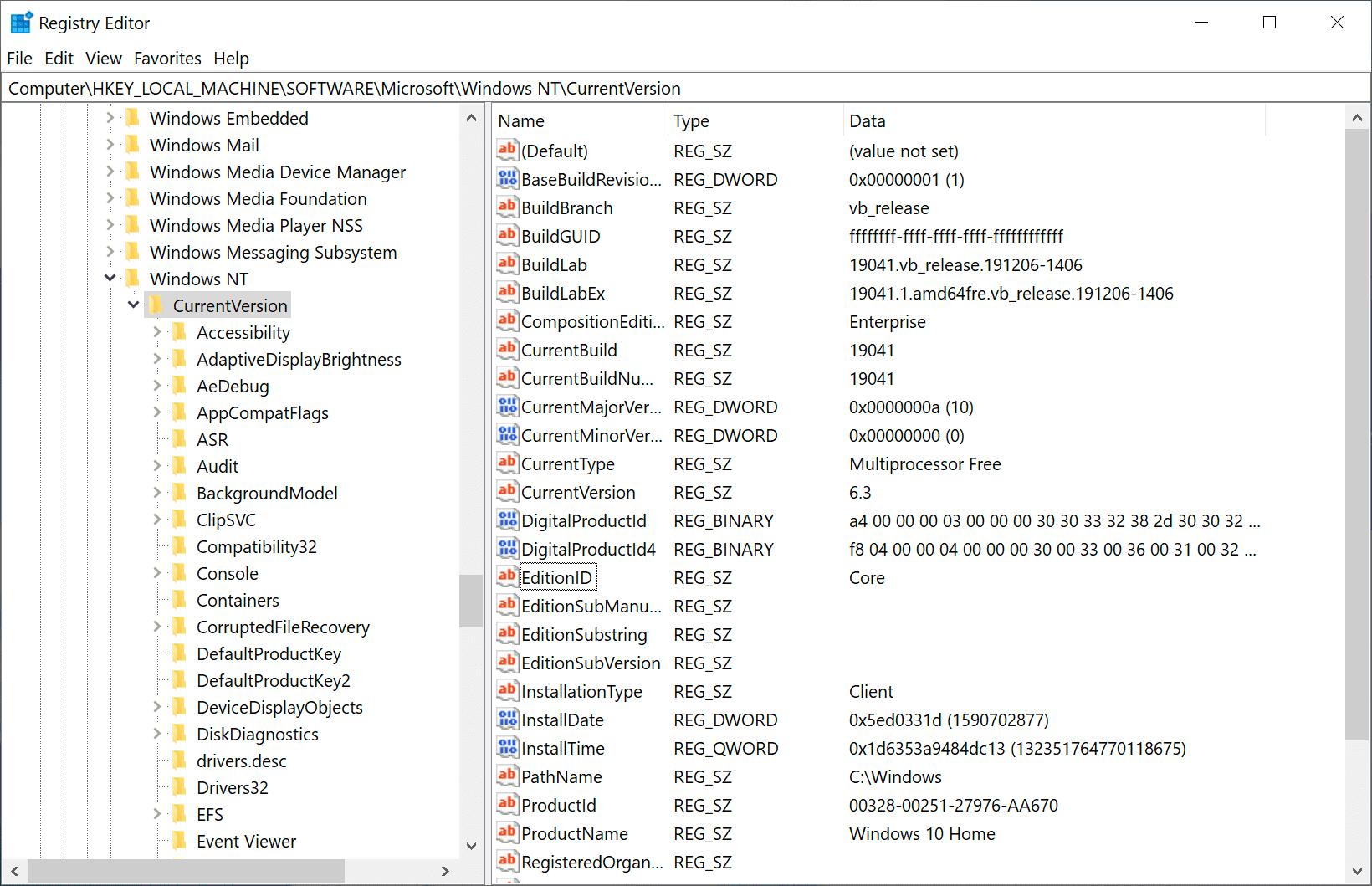Click the string icon beside ProductName

tap(507, 832)
